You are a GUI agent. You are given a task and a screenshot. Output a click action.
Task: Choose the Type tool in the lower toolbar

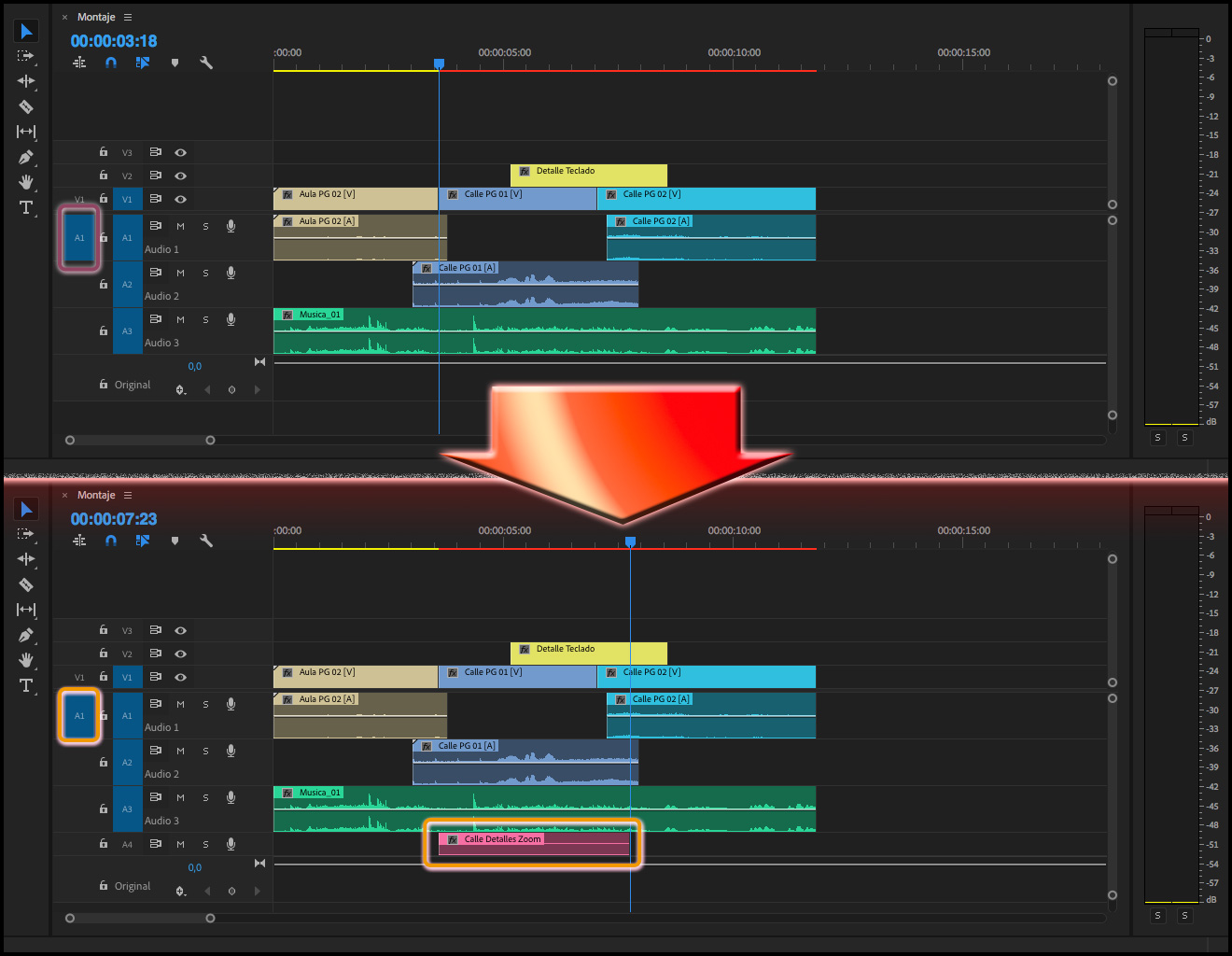pyautogui.click(x=26, y=685)
